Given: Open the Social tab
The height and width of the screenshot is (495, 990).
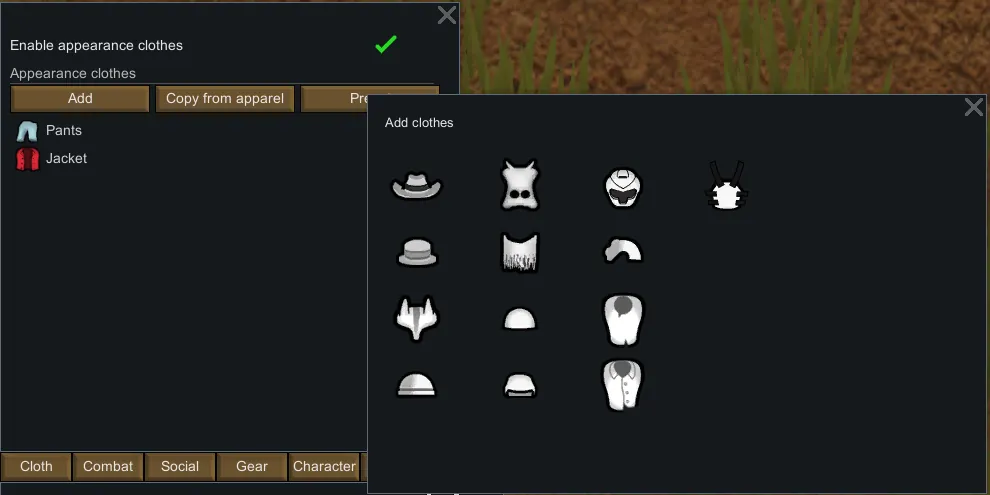Looking at the screenshot, I should [x=180, y=467].
